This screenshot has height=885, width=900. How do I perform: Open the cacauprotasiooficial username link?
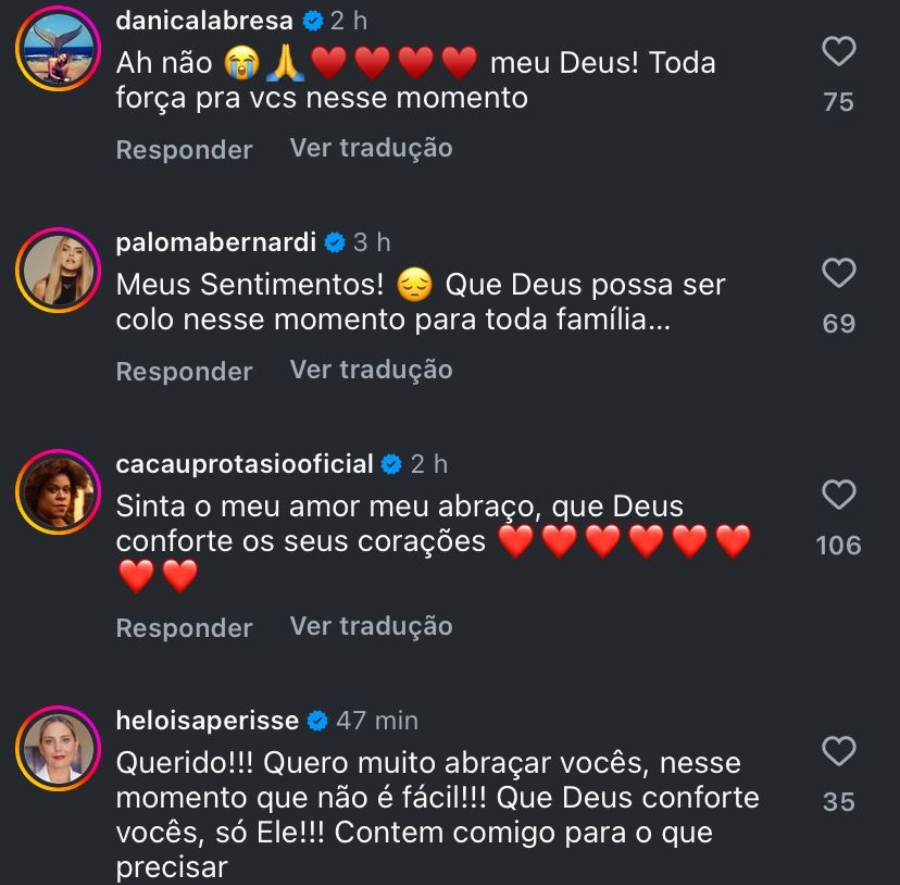(245, 464)
